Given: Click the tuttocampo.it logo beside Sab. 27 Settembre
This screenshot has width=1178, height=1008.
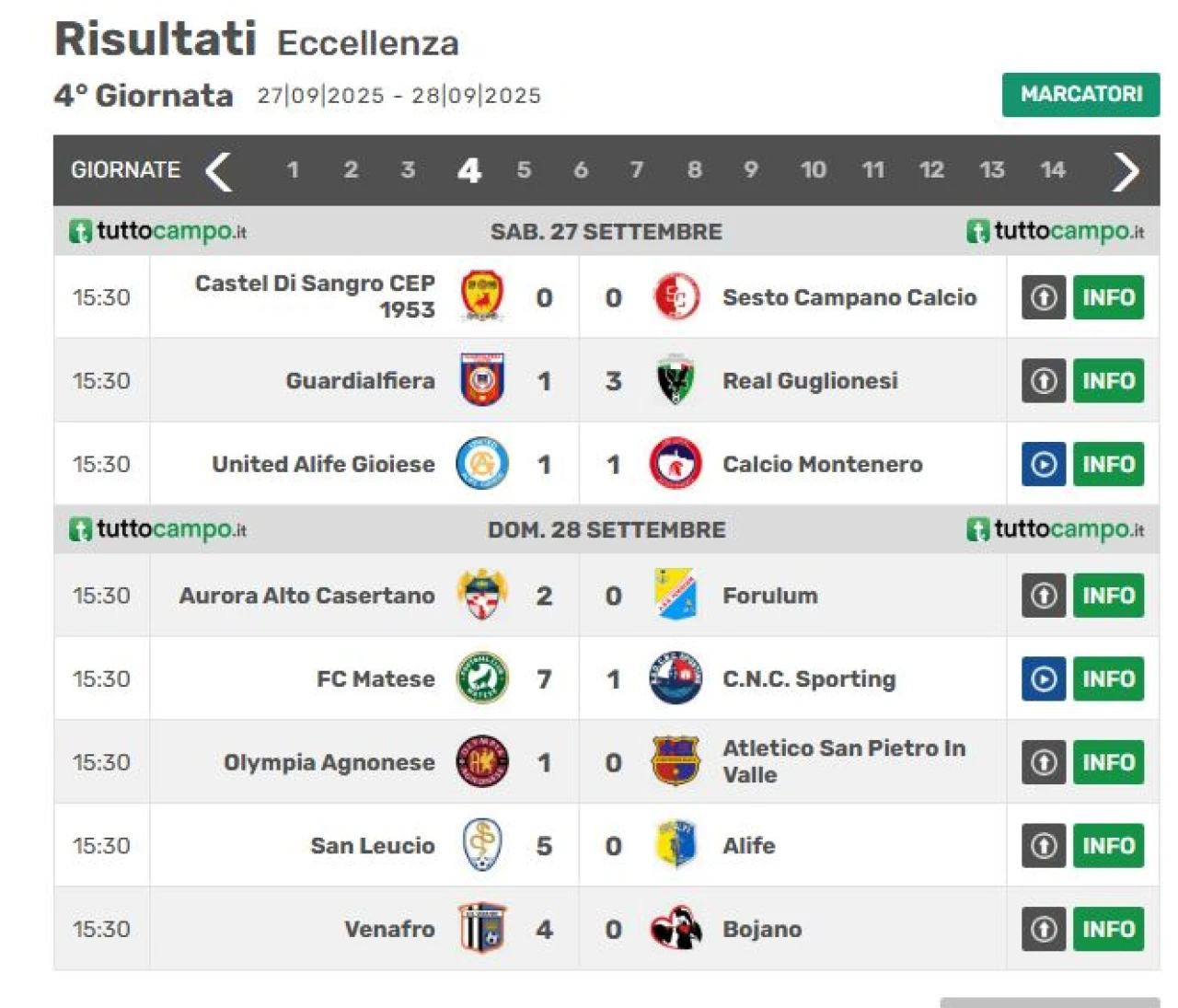Looking at the screenshot, I should [x=158, y=231].
